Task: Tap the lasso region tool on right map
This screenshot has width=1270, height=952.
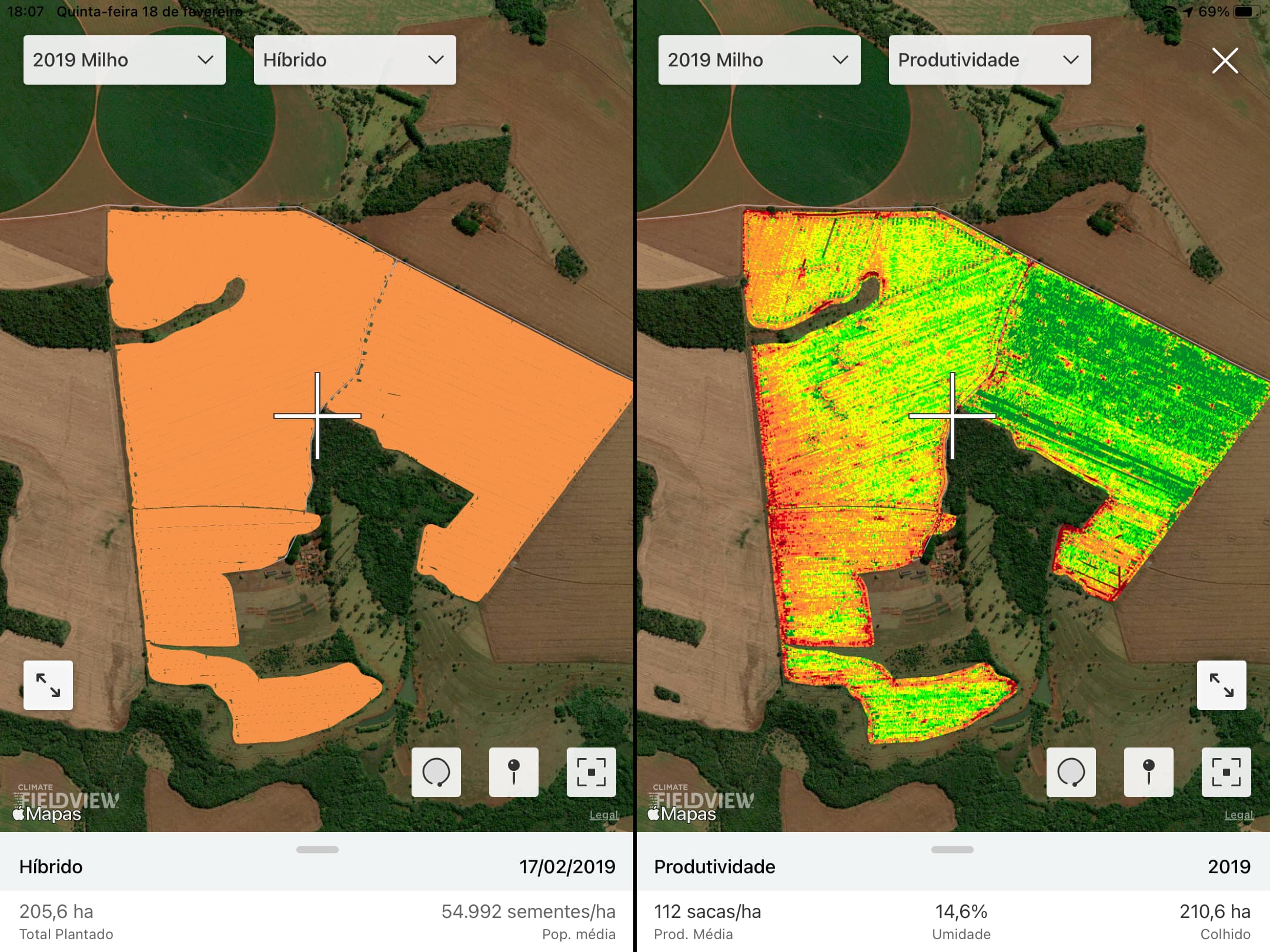Action: (x=1071, y=772)
